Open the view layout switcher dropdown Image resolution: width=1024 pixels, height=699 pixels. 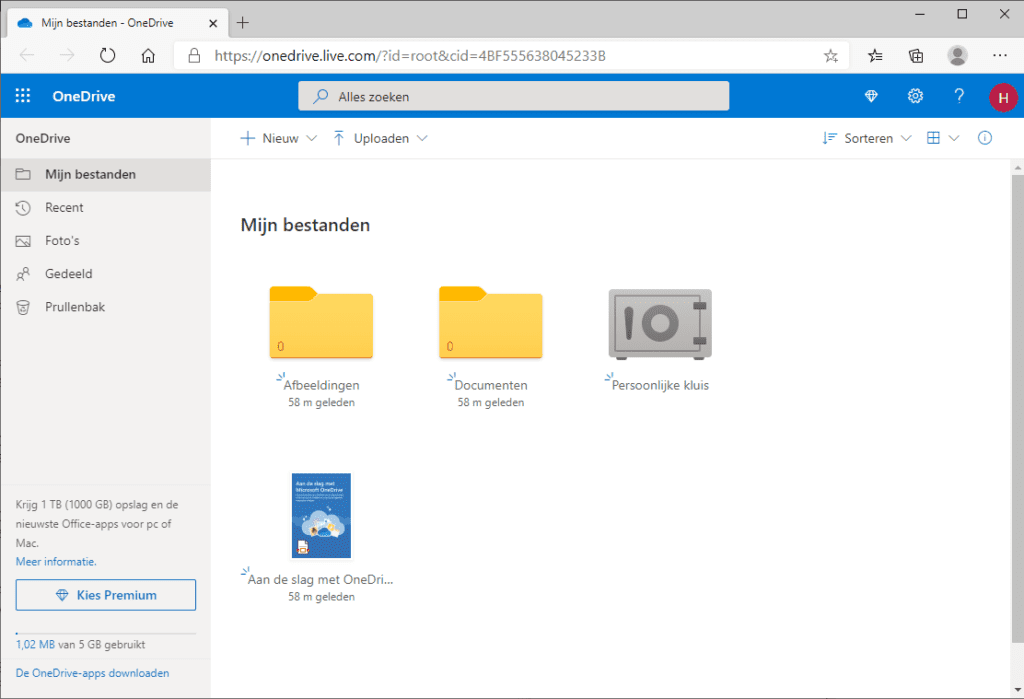tap(943, 138)
